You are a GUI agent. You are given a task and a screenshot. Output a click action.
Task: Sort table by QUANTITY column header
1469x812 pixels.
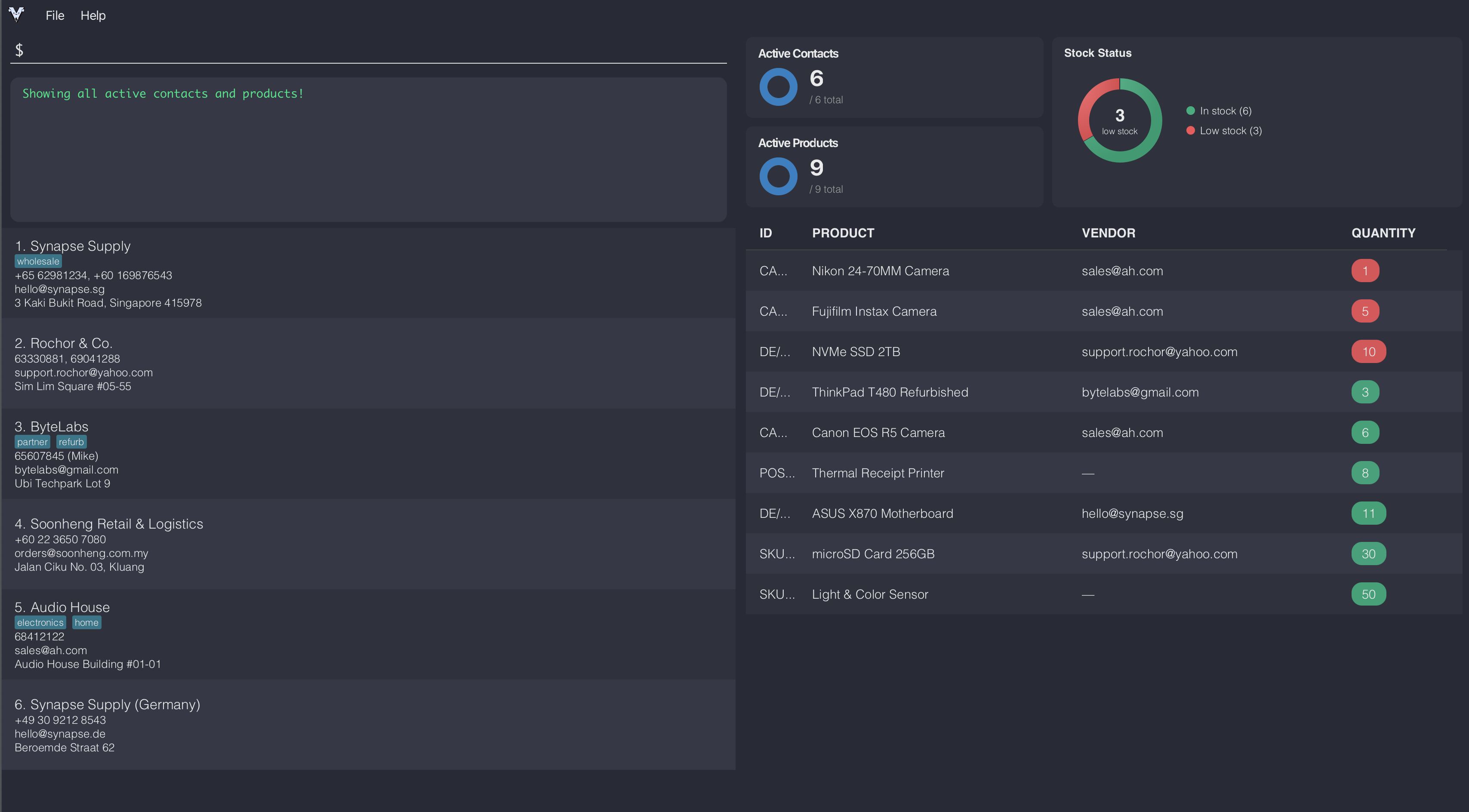click(x=1383, y=233)
